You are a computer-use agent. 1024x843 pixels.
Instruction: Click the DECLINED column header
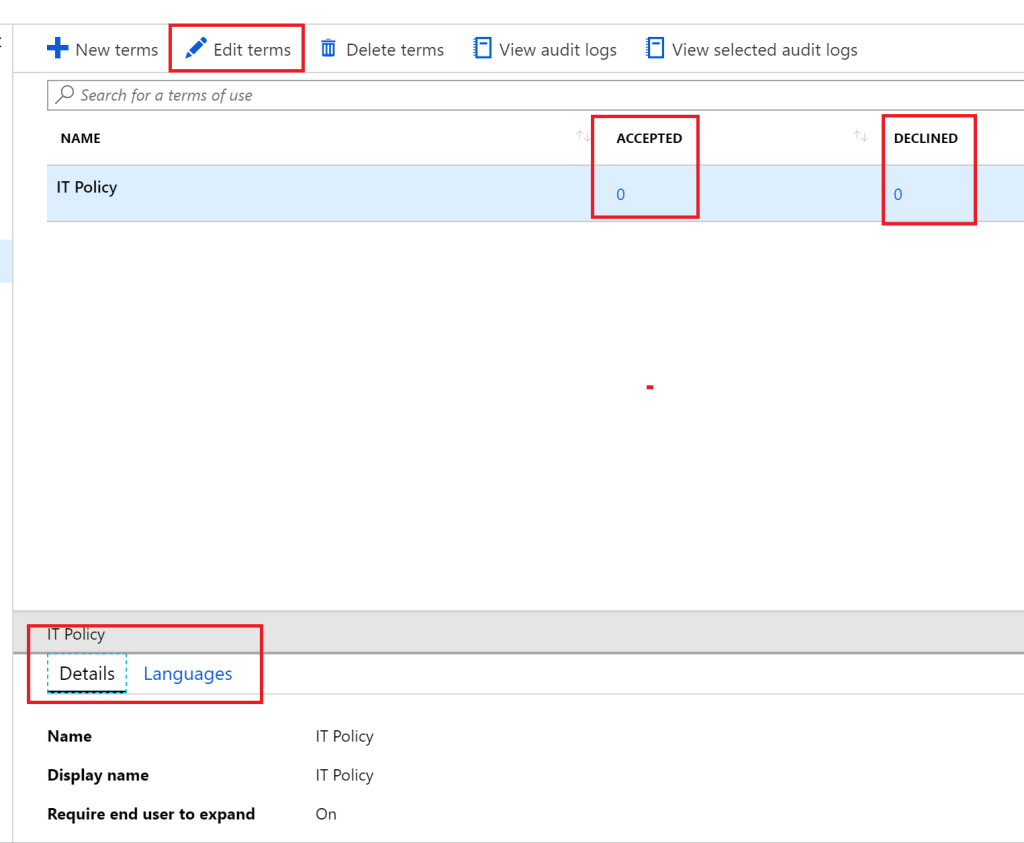(928, 137)
